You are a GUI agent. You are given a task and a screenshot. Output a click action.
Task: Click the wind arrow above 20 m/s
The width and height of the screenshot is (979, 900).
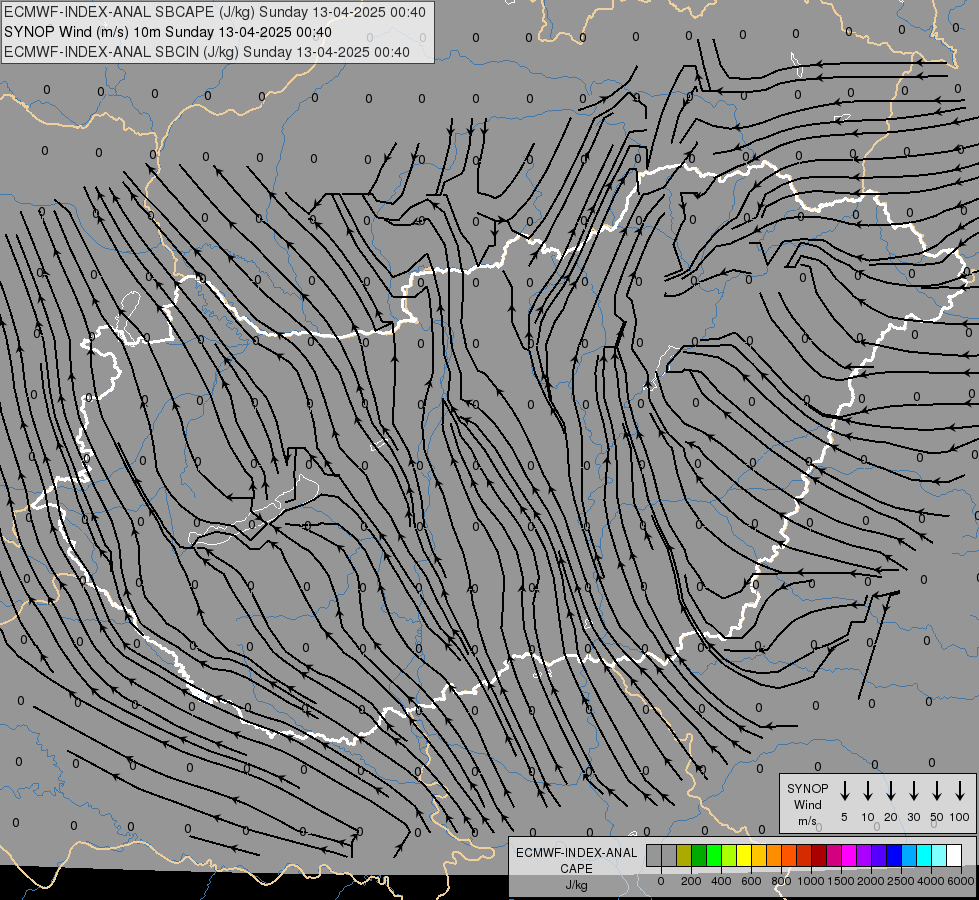point(890,790)
